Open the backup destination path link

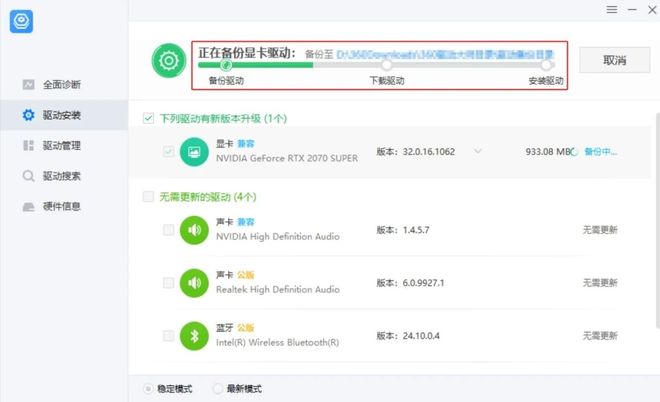pos(445,54)
